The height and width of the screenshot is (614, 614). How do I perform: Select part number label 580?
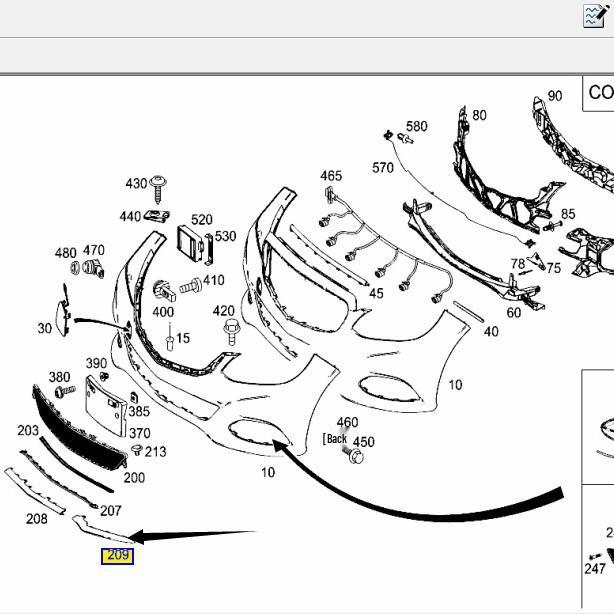click(x=416, y=127)
